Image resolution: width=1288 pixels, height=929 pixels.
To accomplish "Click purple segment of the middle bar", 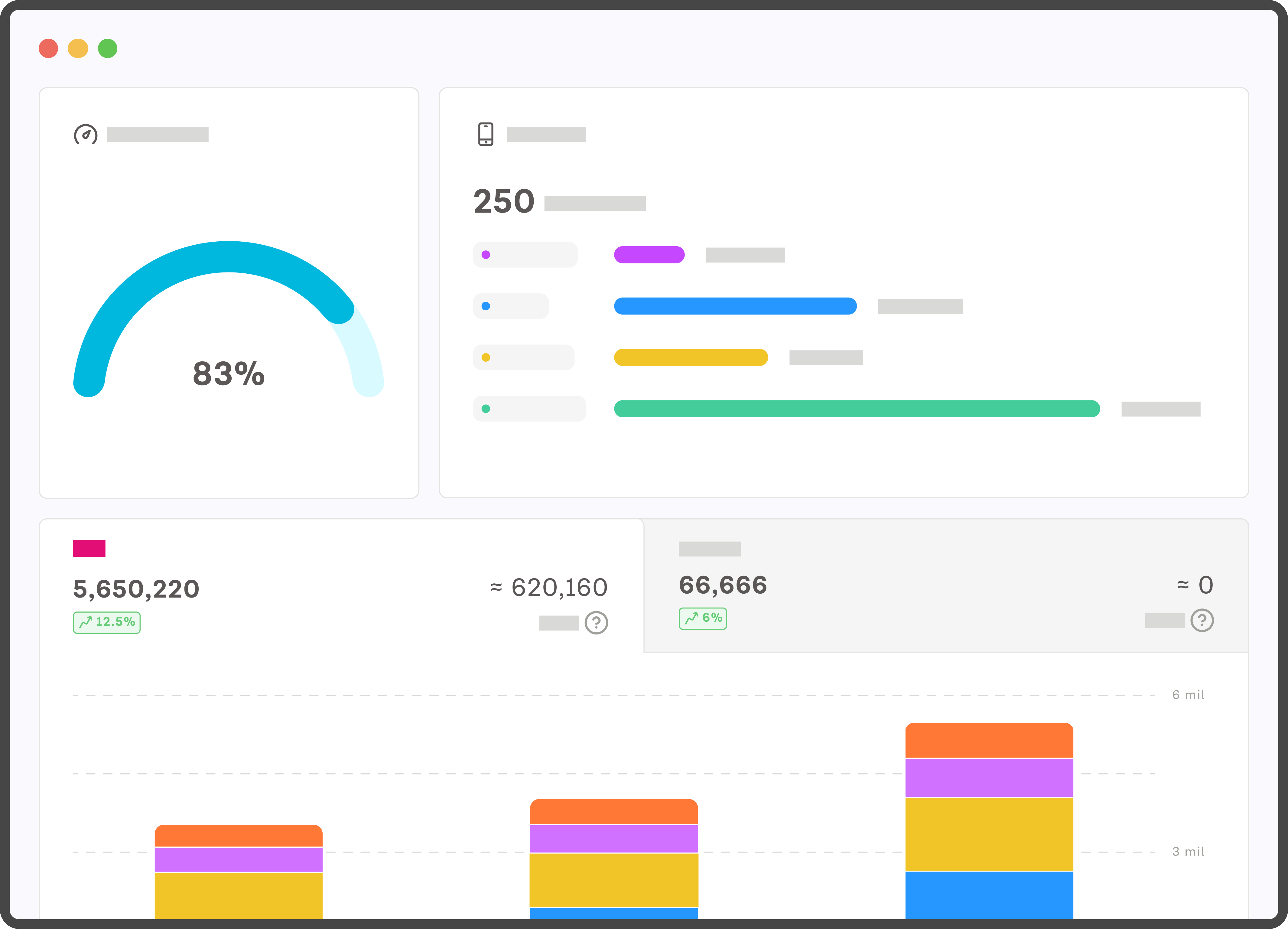I will (613, 839).
